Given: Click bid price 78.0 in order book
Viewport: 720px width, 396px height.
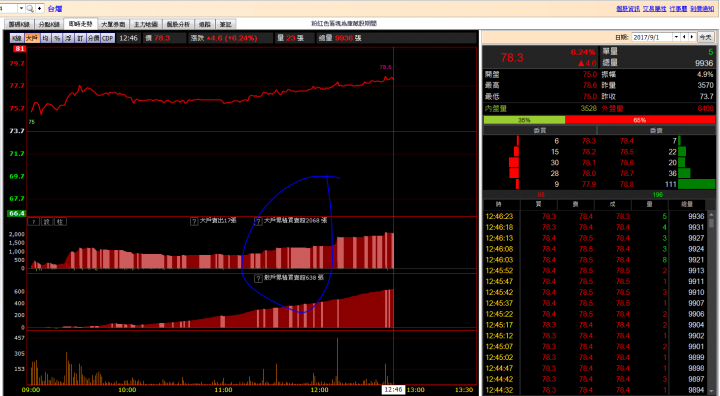Looking at the screenshot, I should [x=589, y=174].
